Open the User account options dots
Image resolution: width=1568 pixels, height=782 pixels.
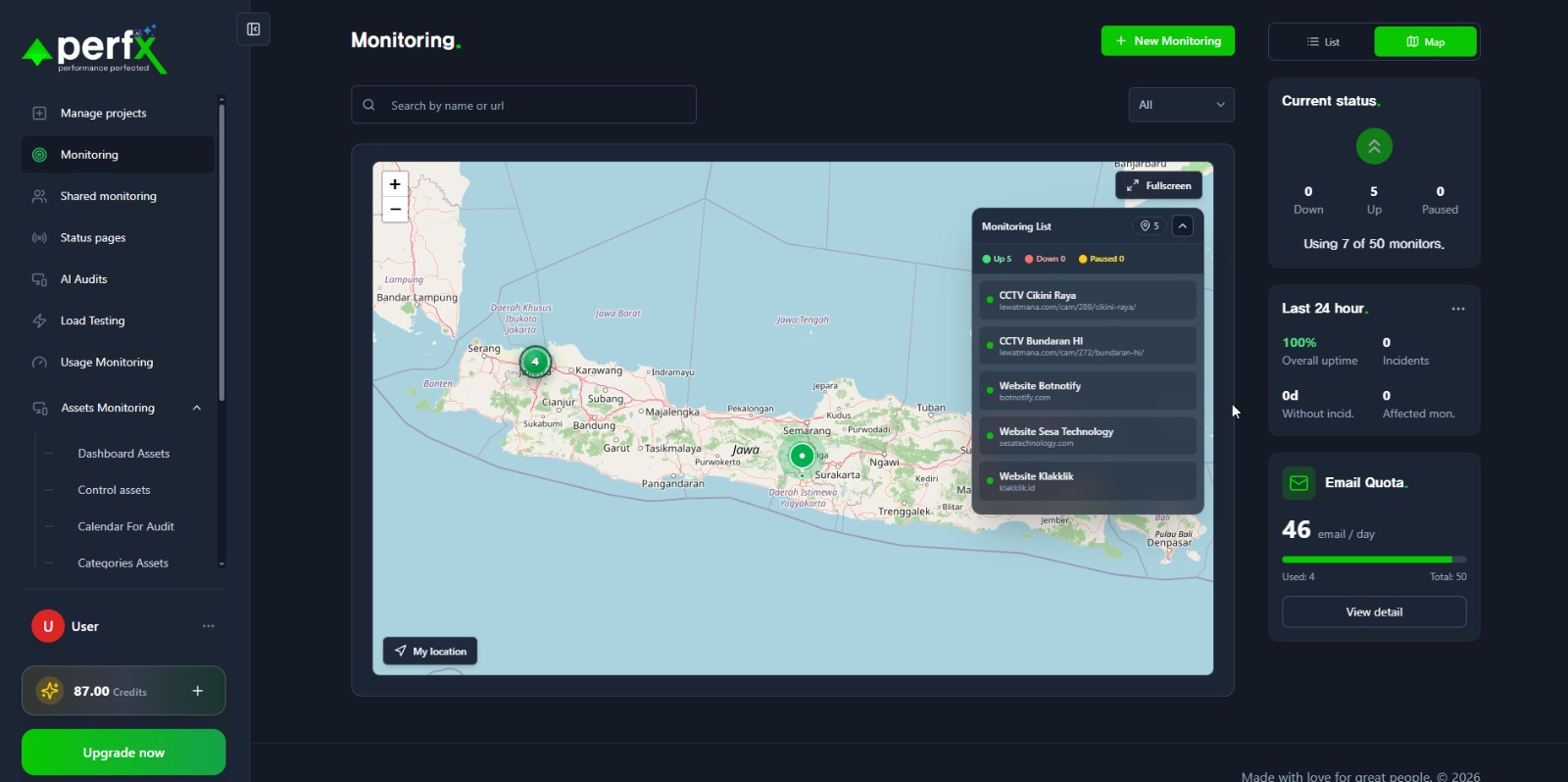tap(208, 626)
